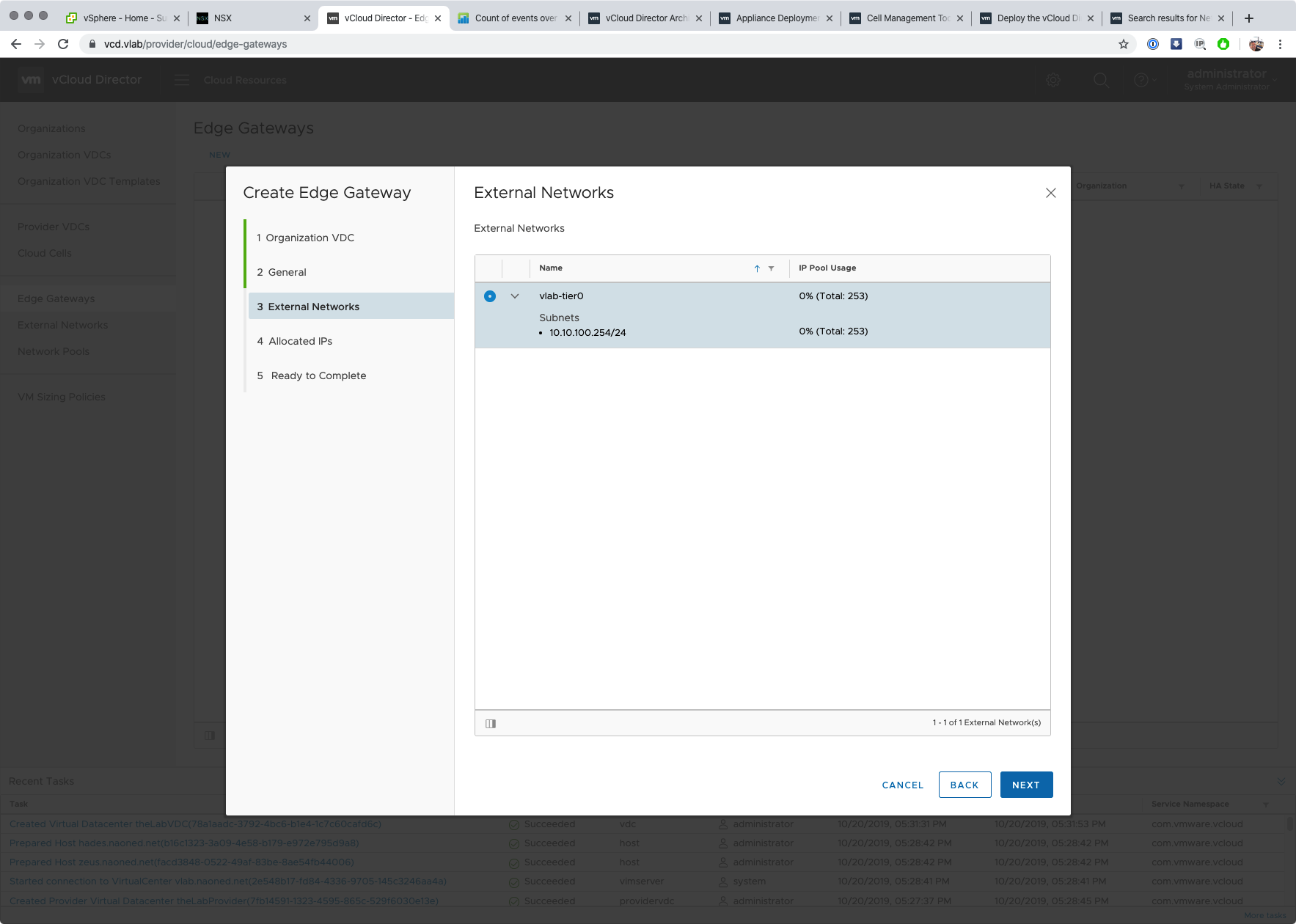Open a new browser tab
The image size is (1296, 924).
click(1249, 18)
